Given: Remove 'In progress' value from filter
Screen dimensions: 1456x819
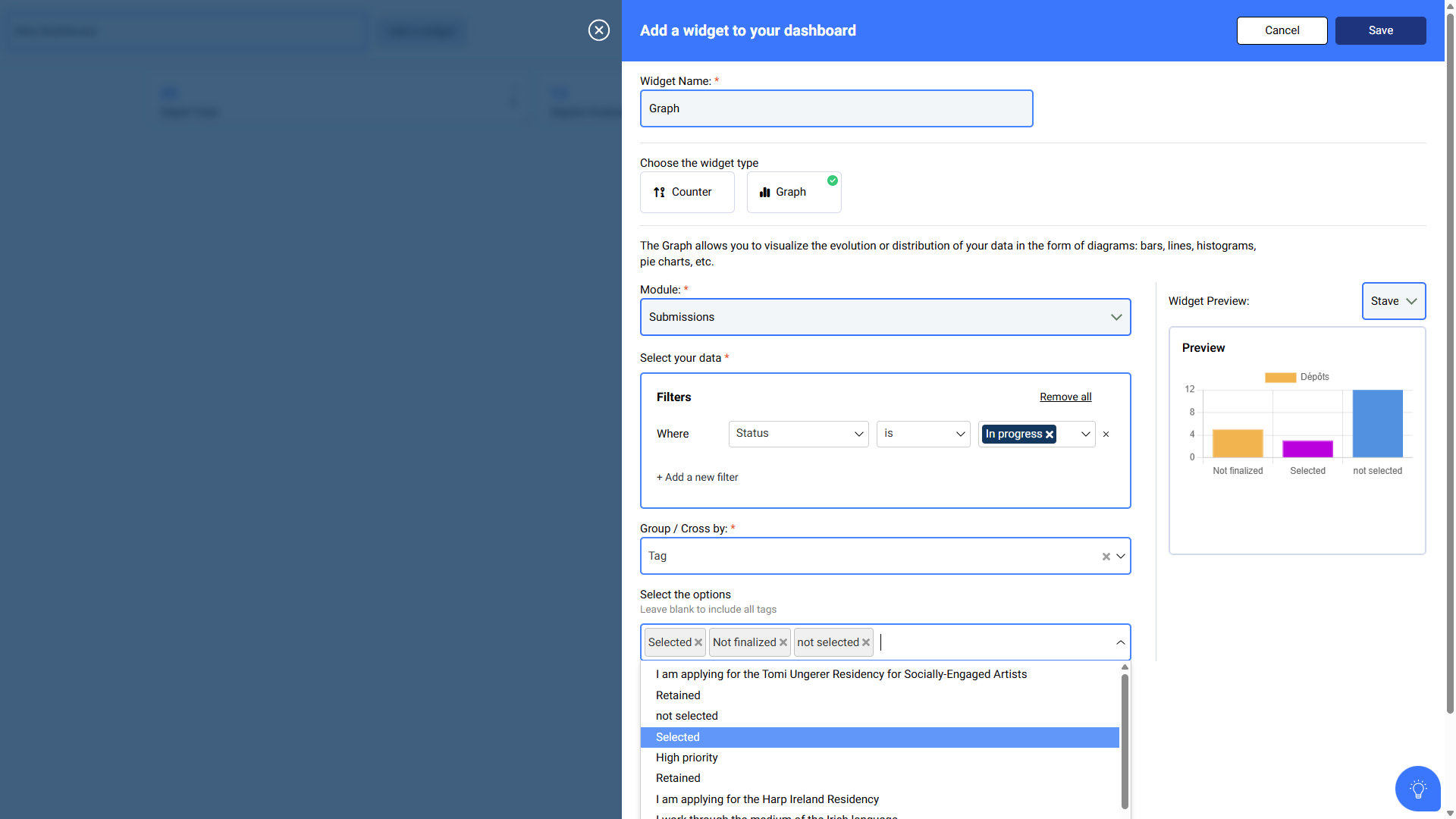Looking at the screenshot, I should click(x=1050, y=435).
